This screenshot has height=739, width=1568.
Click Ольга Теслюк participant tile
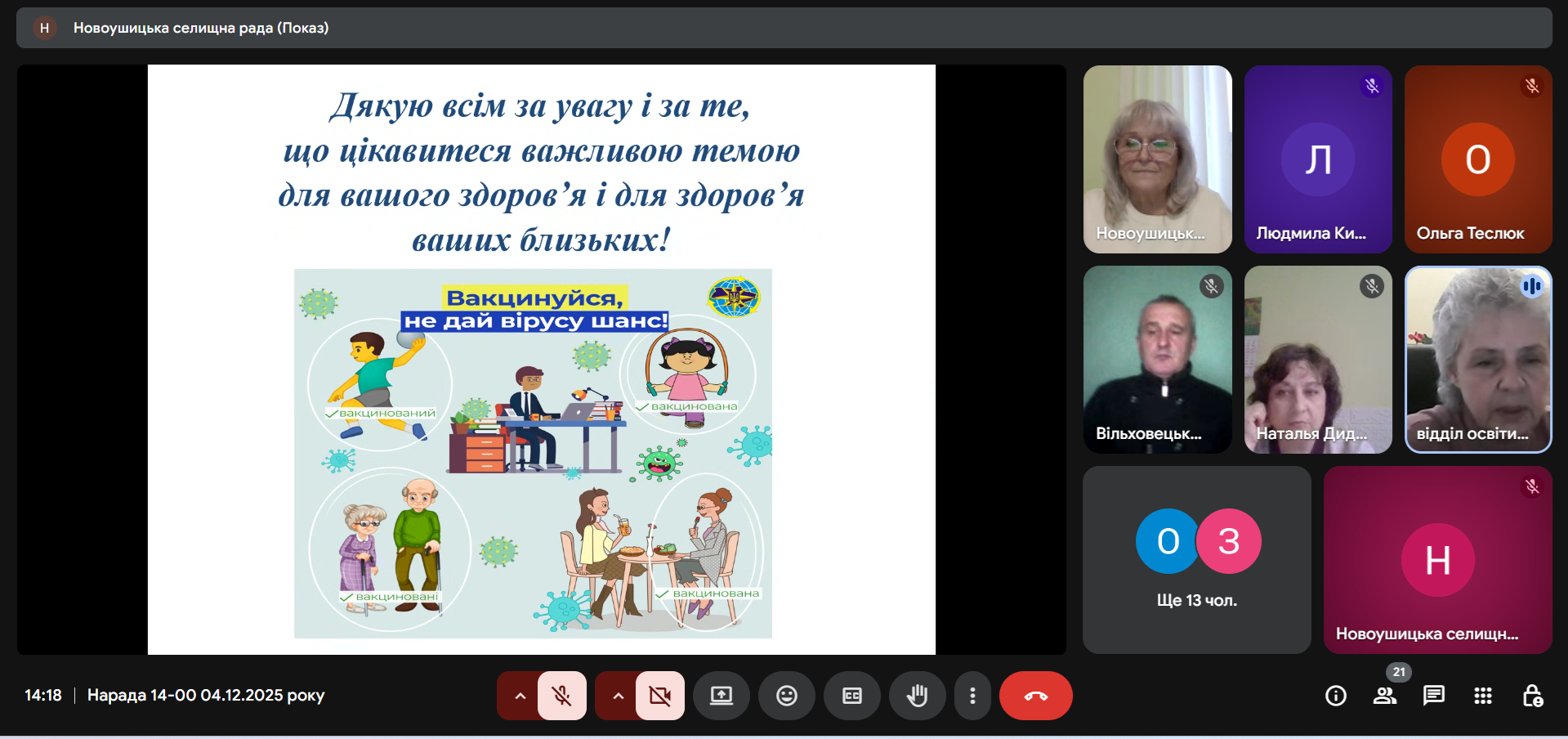pos(1477,159)
